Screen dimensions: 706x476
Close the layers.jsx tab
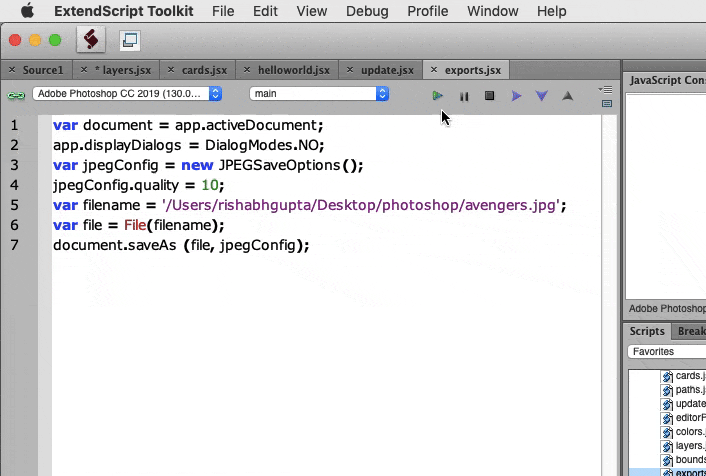[83, 70]
